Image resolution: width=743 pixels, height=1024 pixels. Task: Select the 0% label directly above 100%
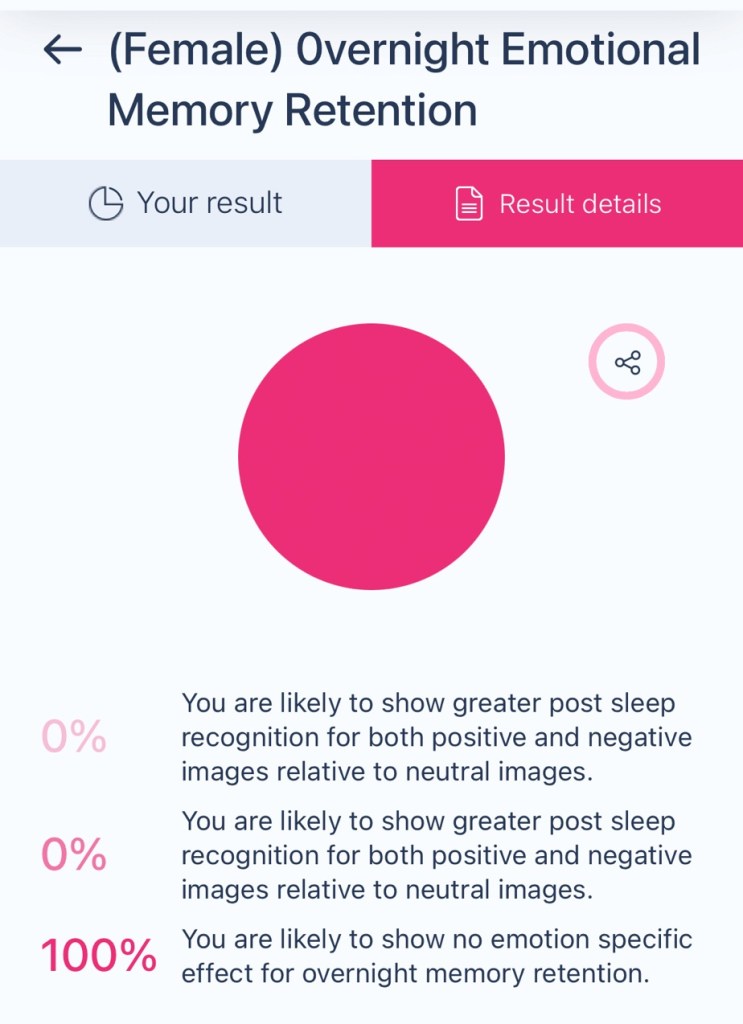pyautogui.click(x=74, y=855)
